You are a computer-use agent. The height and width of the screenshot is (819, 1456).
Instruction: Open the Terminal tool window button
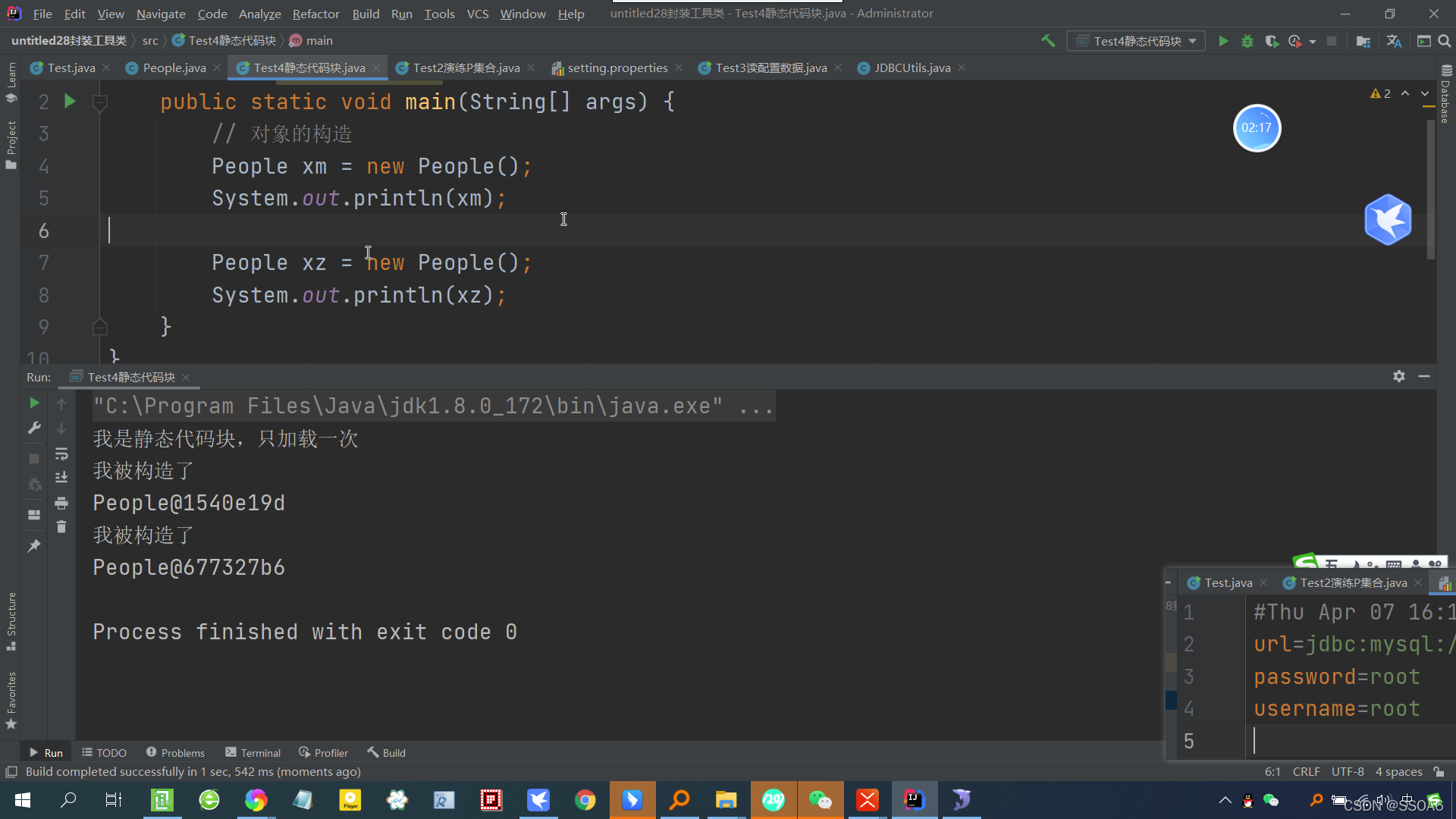[x=253, y=752]
